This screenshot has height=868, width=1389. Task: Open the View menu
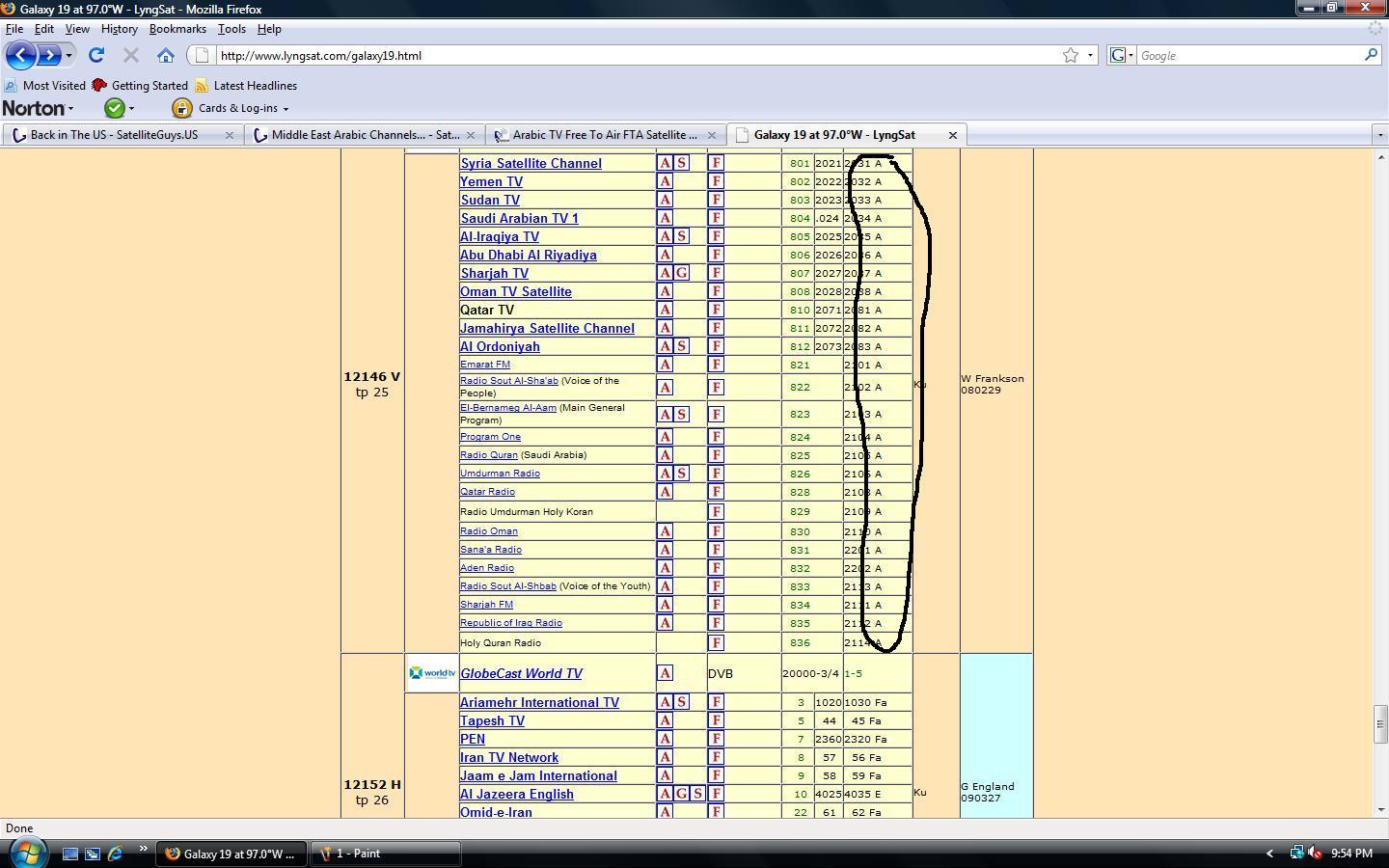[77, 29]
